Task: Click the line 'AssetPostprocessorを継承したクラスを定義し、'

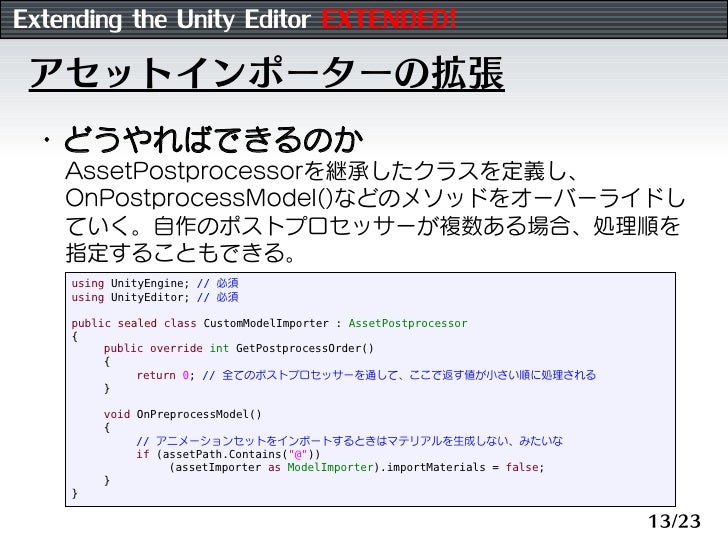Action: pos(321,171)
